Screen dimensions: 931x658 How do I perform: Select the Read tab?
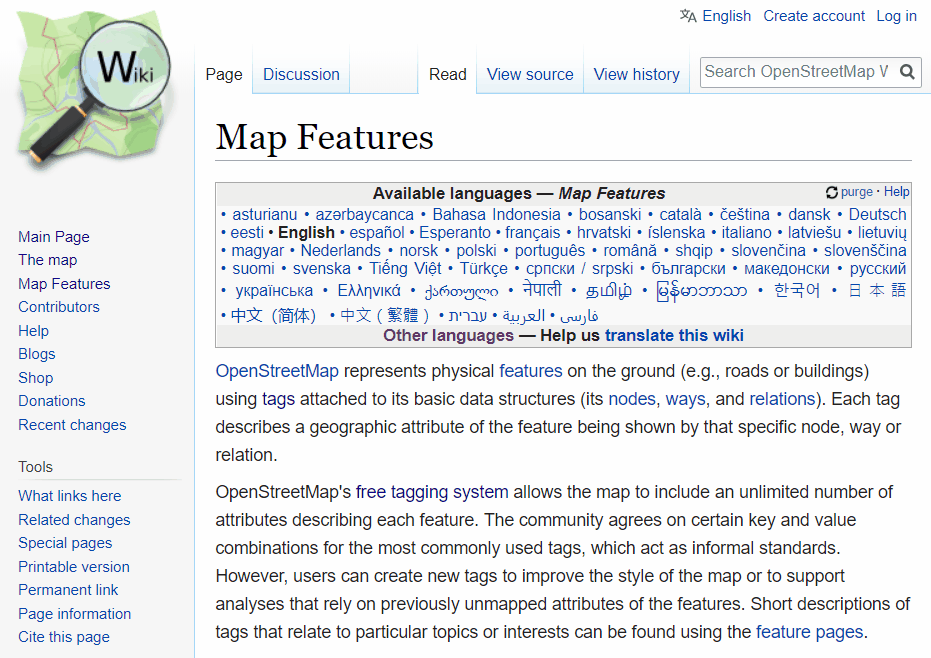(447, 74)
